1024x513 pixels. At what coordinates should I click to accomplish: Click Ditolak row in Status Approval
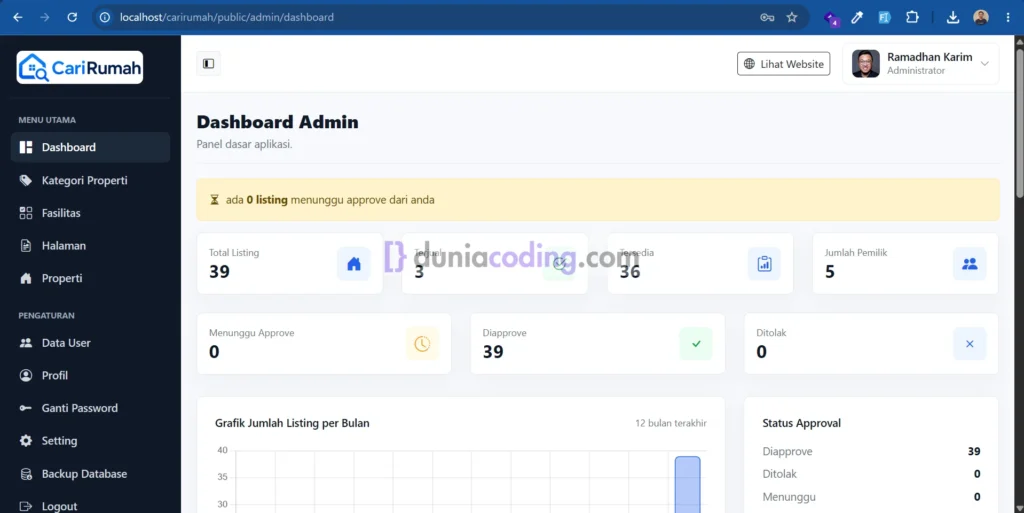tap(871, 474)
